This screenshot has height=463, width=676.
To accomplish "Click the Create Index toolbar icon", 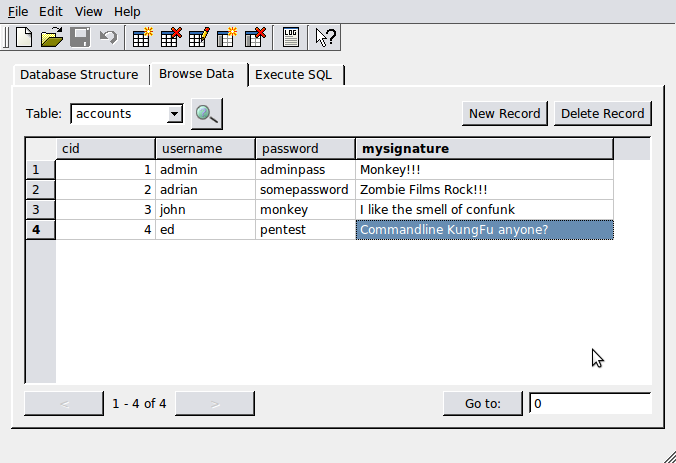I will 227,38.
